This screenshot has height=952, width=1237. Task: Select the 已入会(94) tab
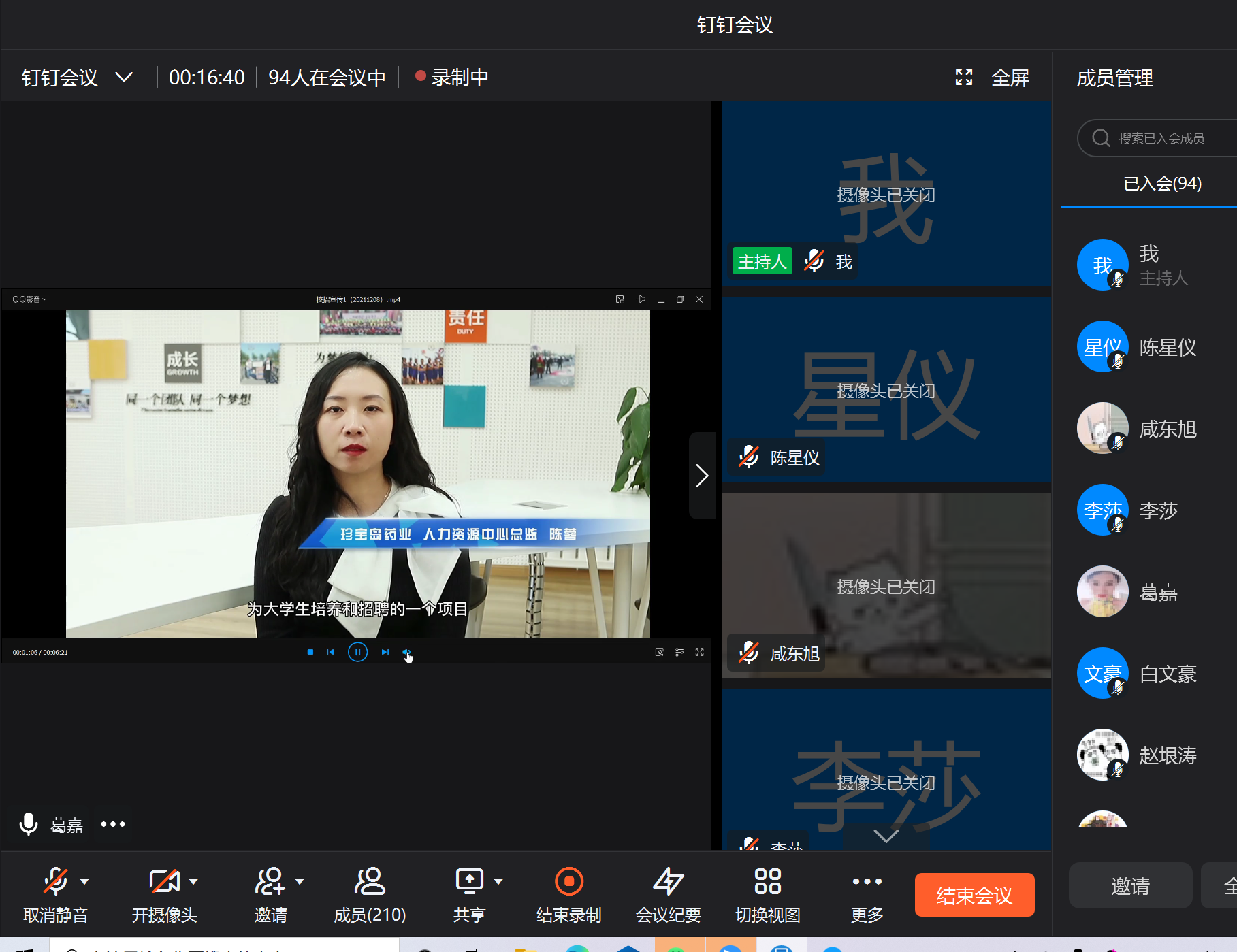point(1162,184)
